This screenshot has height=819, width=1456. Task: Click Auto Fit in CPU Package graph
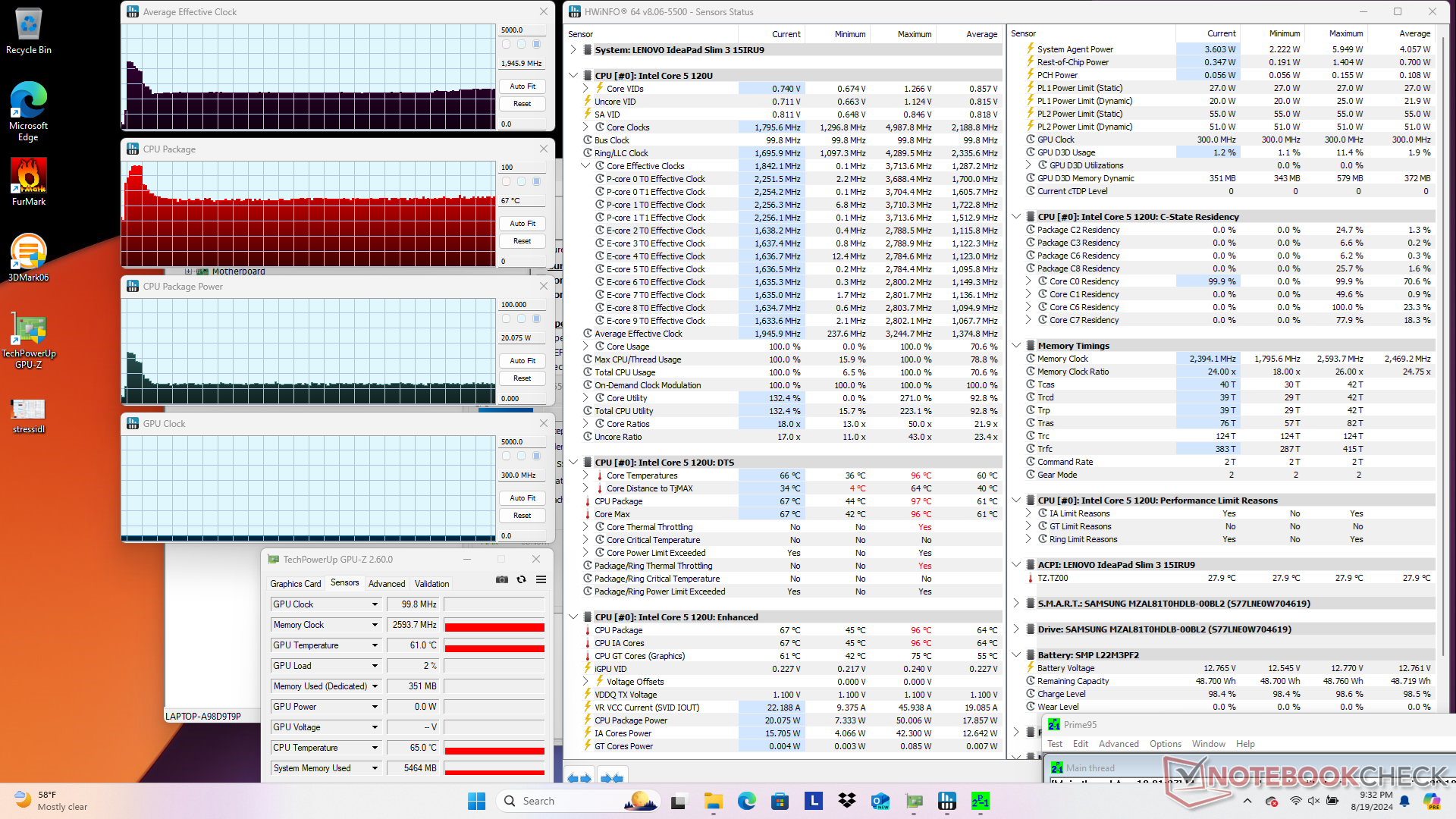click(x=522, y=224)
